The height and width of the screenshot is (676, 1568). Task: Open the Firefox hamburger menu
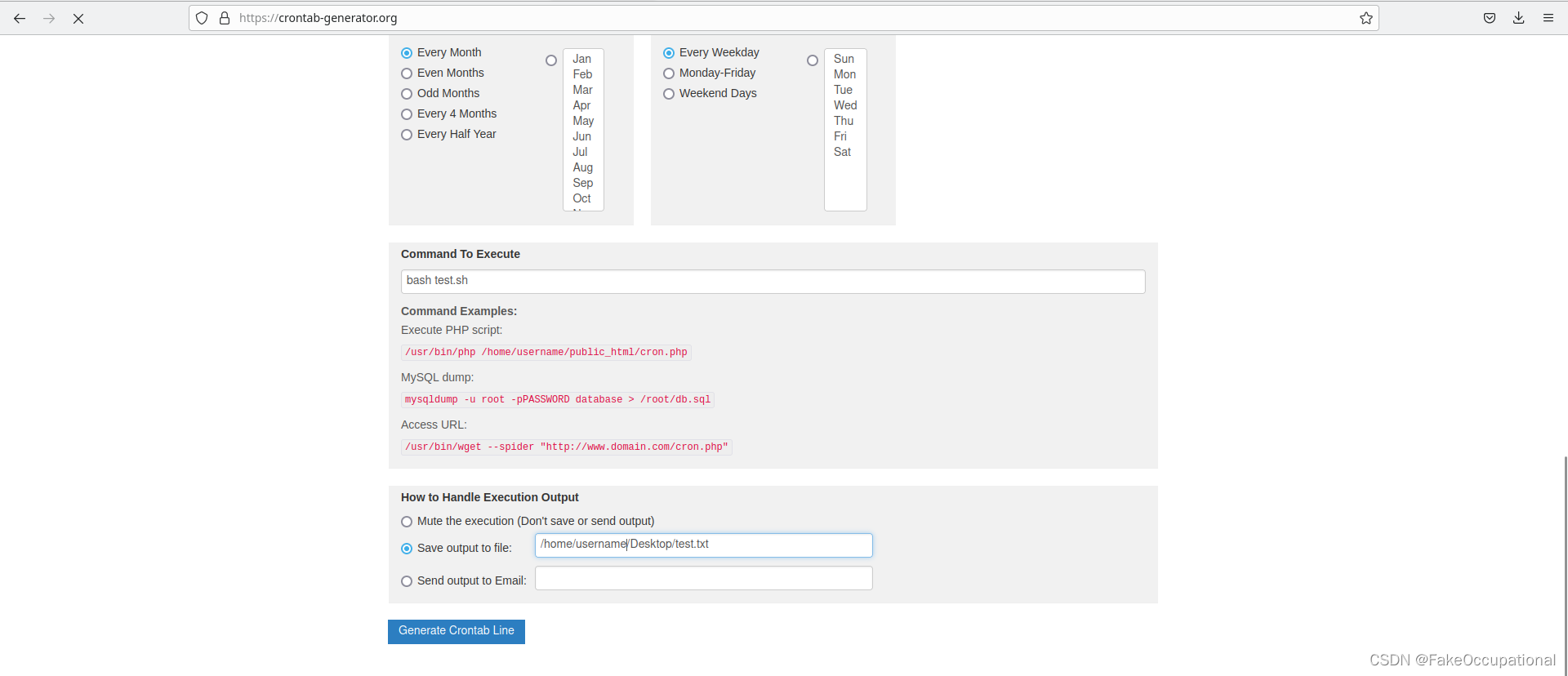[1548, 18]
